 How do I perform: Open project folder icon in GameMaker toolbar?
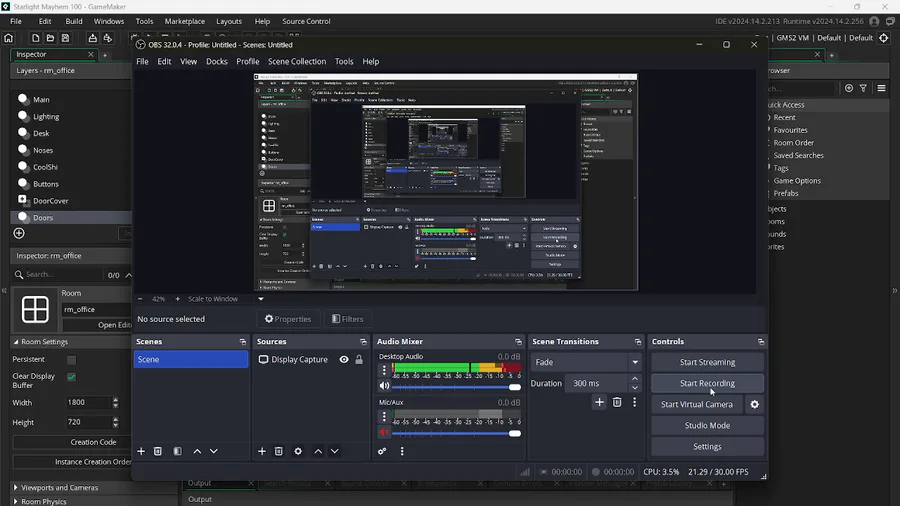pyautogui.click(x=51, y=38)
